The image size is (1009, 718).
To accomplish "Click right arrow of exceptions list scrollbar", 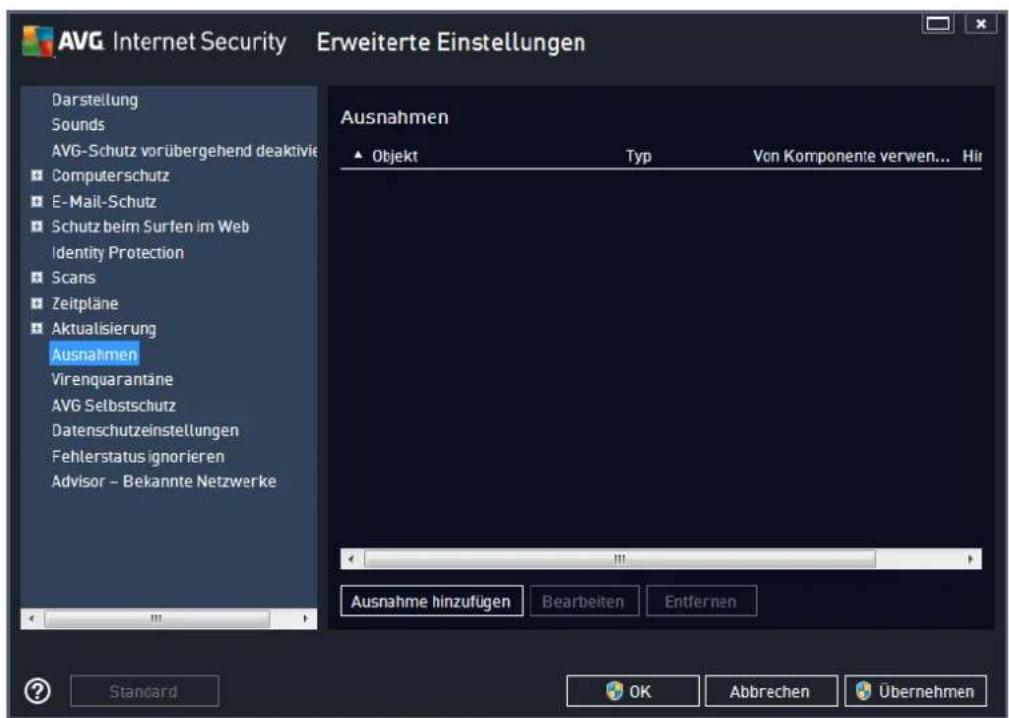I will pyautogui.click(x=970, y=559).
